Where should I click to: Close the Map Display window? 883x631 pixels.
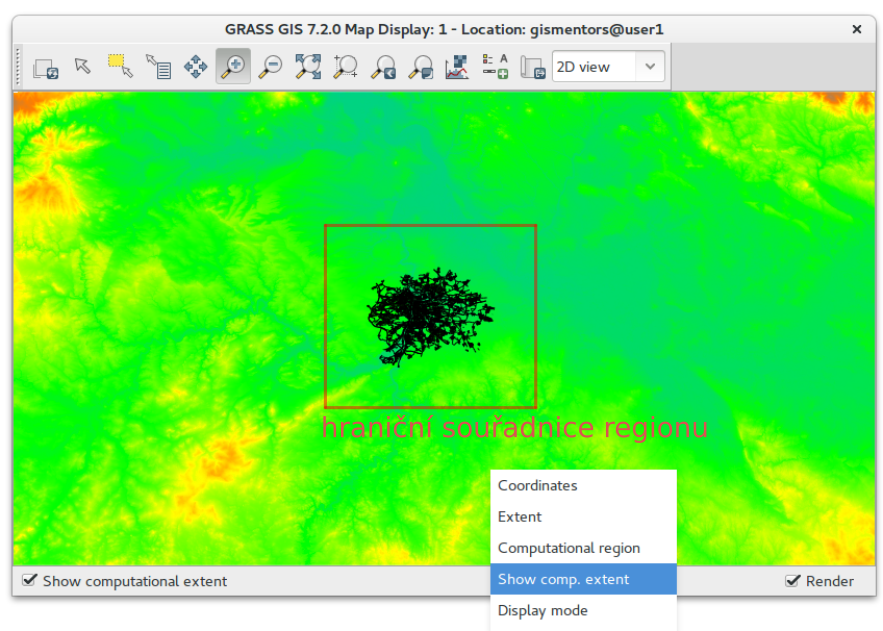[x=857, y=29]
